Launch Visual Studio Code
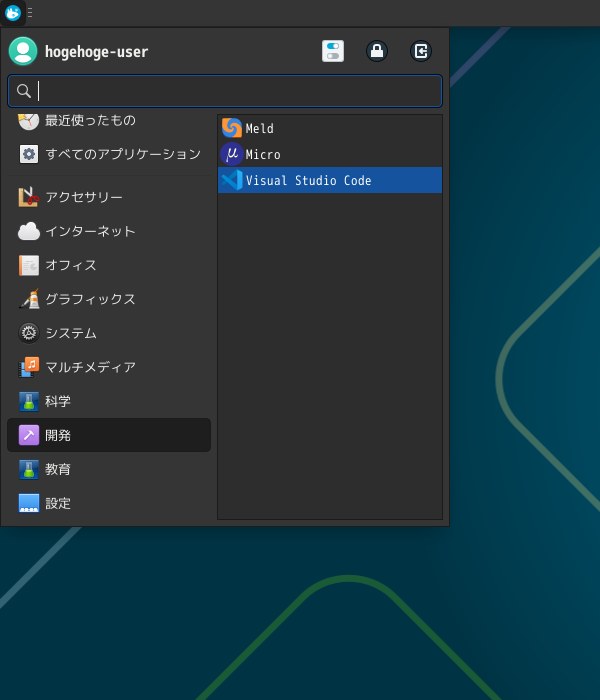Screen dimensions: 600x700 click(308, 181)
